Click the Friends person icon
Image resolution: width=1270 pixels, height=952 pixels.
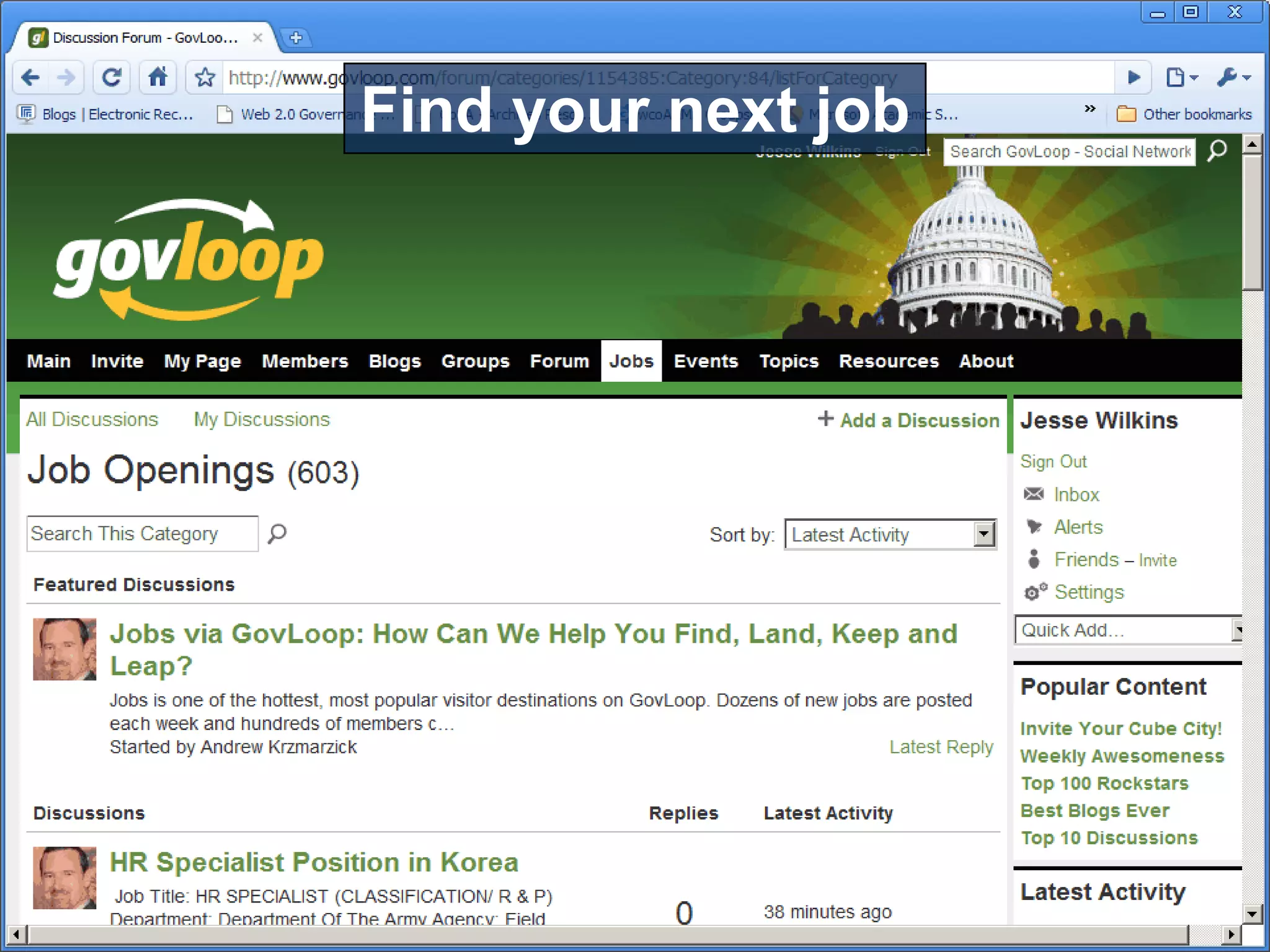coord(1034,559)
